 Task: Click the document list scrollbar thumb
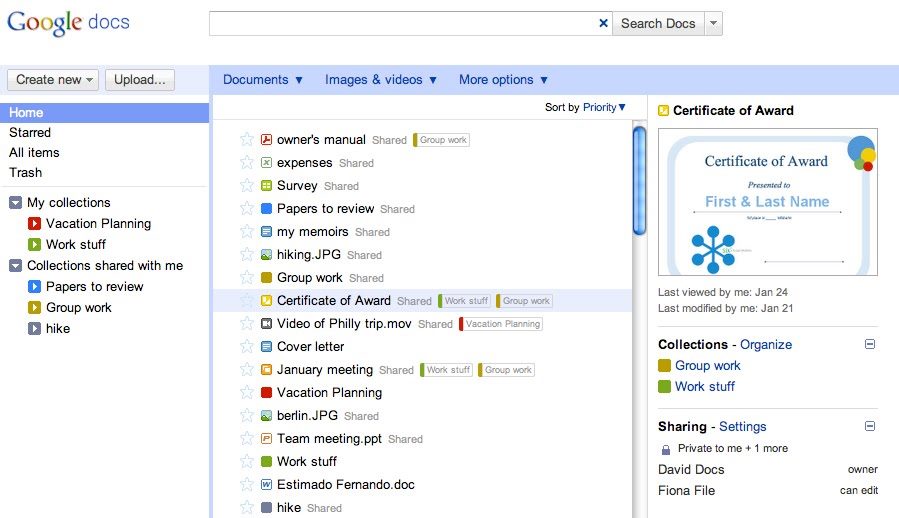coord(639,181)
